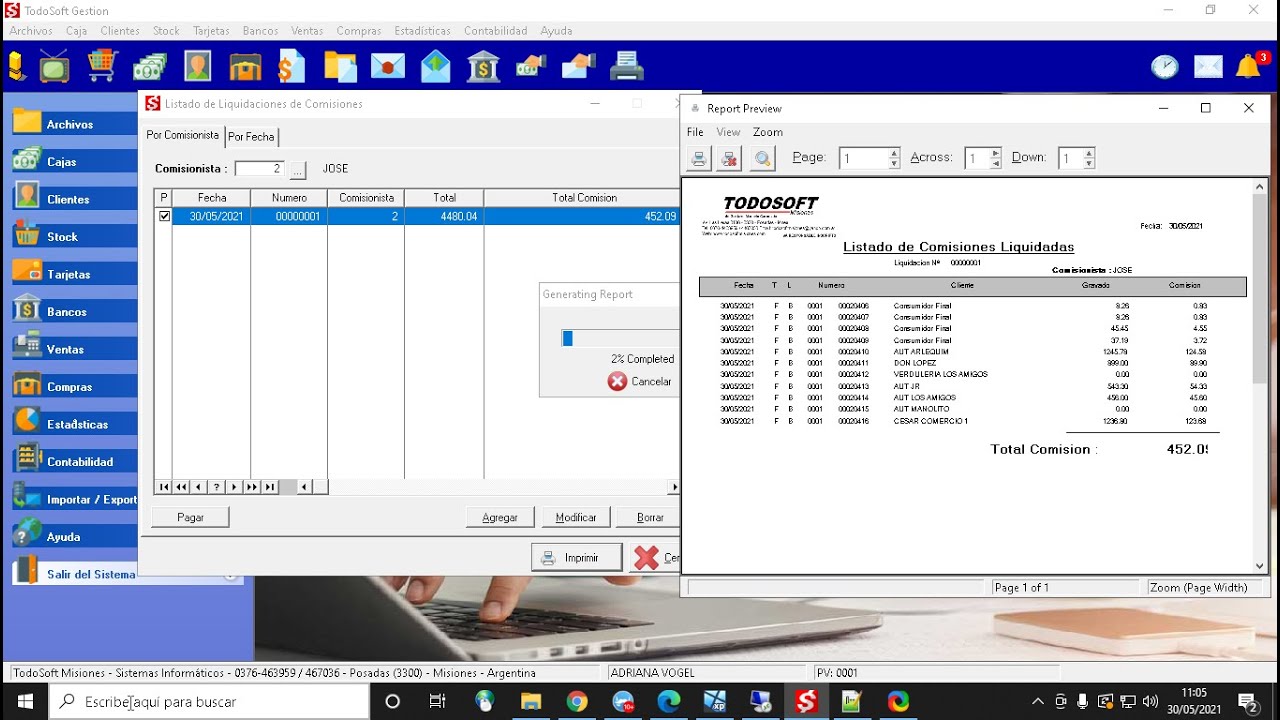This screenshot has width=1280, height=720.
Task: Click the open envelope with arrow icon
Action: (435, 66)
